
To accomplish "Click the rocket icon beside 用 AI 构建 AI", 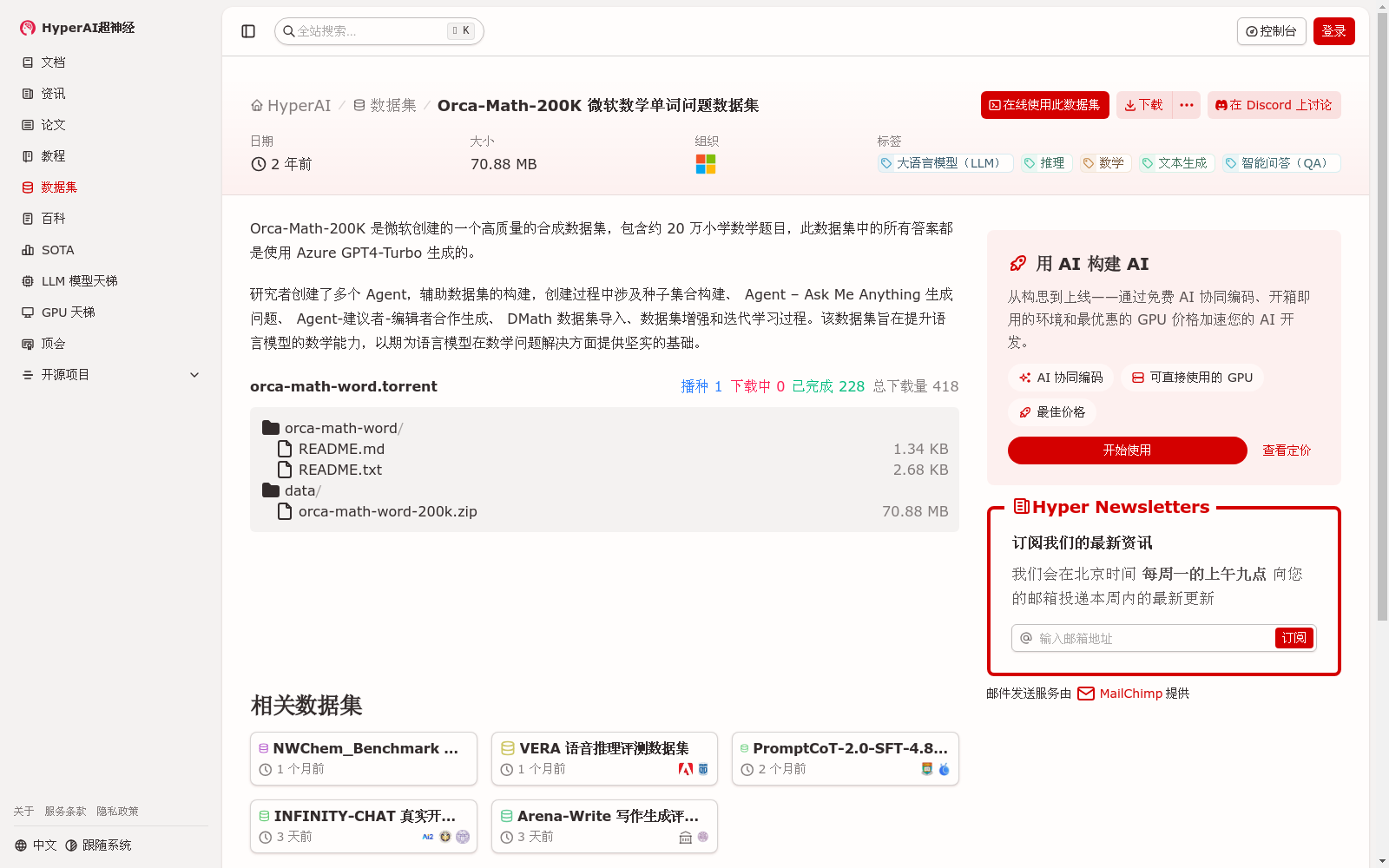I will (x=1018, y=264).
